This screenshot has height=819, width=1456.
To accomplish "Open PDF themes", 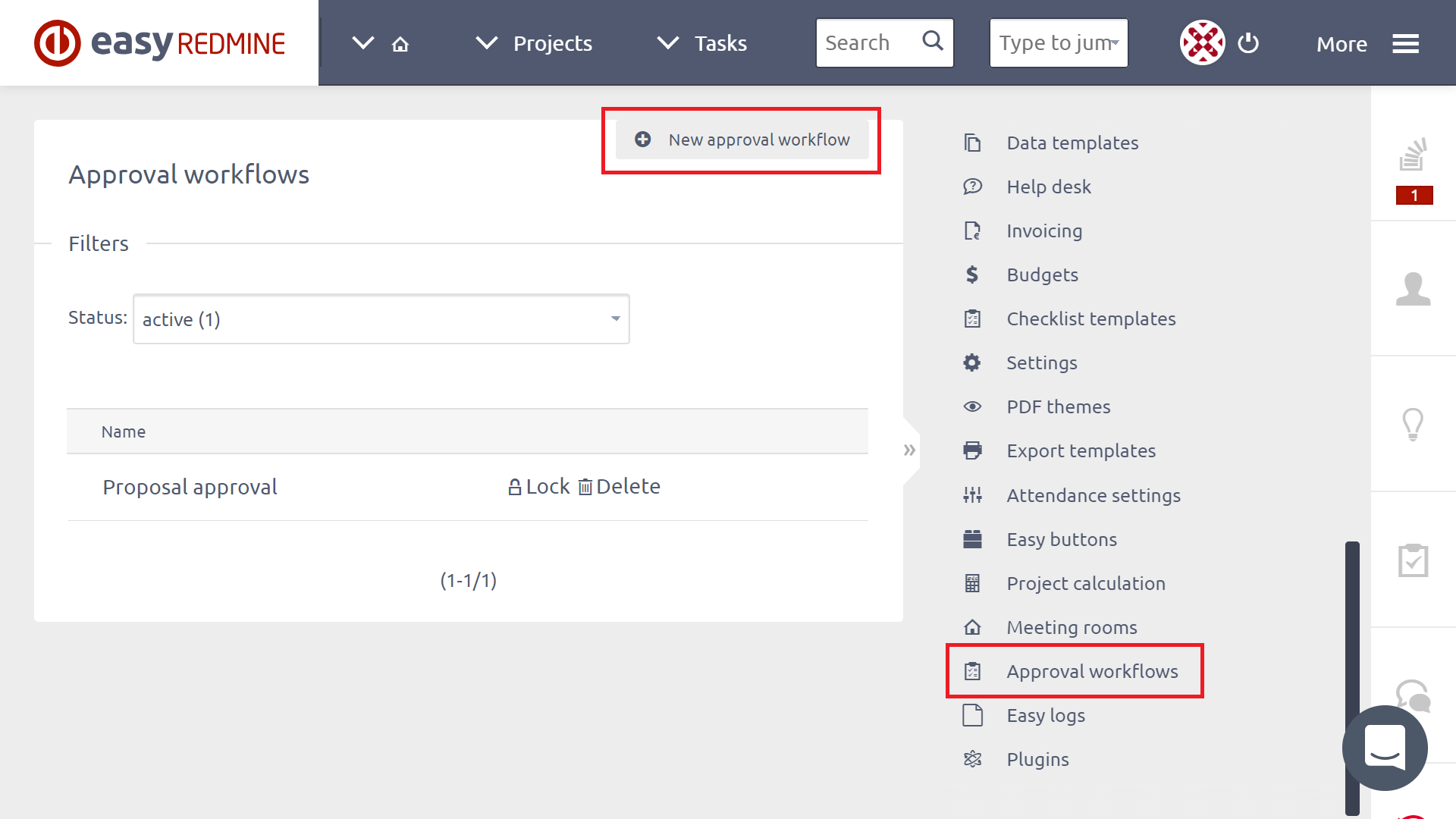I will pyautogui.click(x=1058, y=406).
